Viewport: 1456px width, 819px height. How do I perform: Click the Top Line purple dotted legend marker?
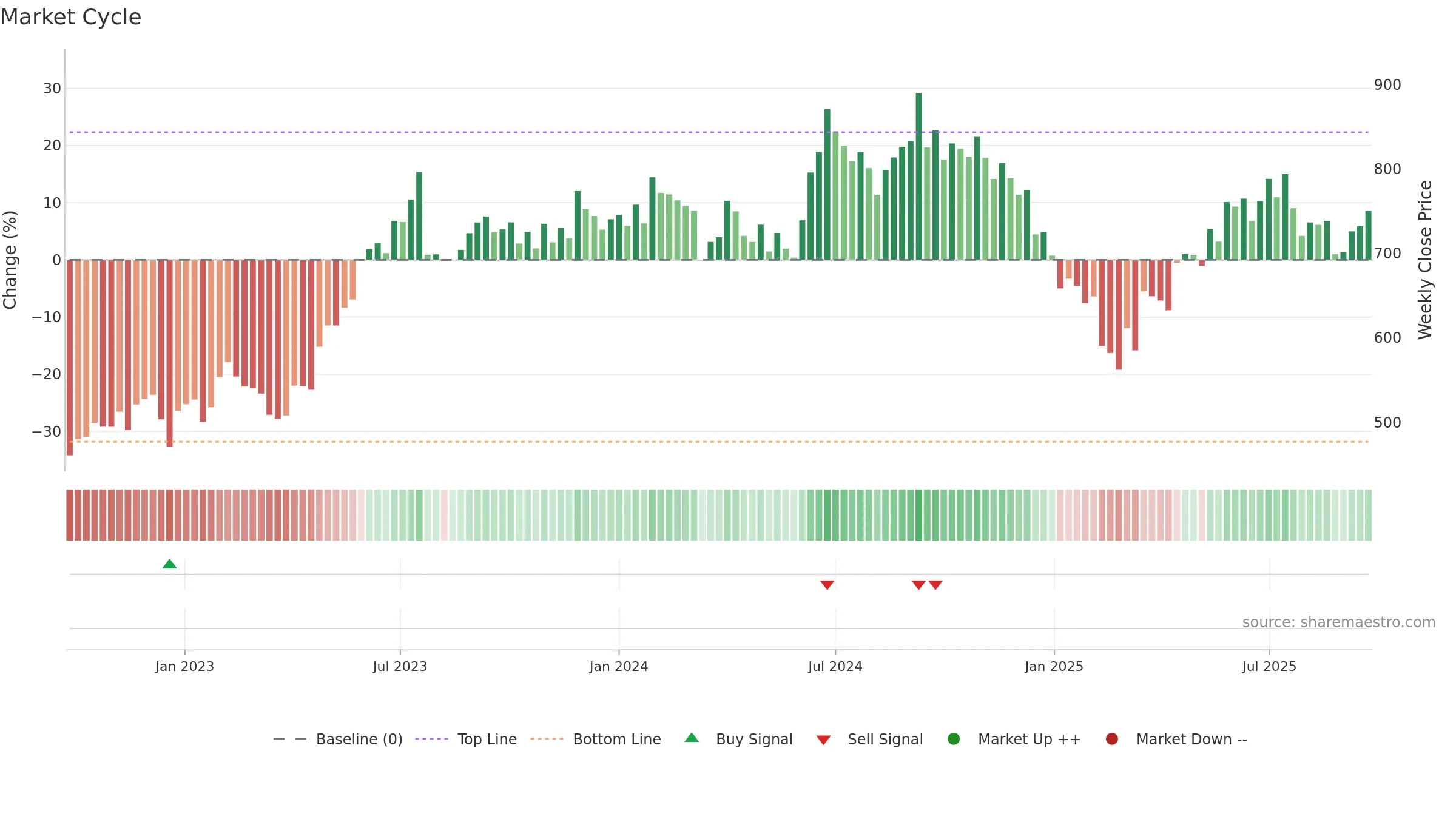point(431,739)
